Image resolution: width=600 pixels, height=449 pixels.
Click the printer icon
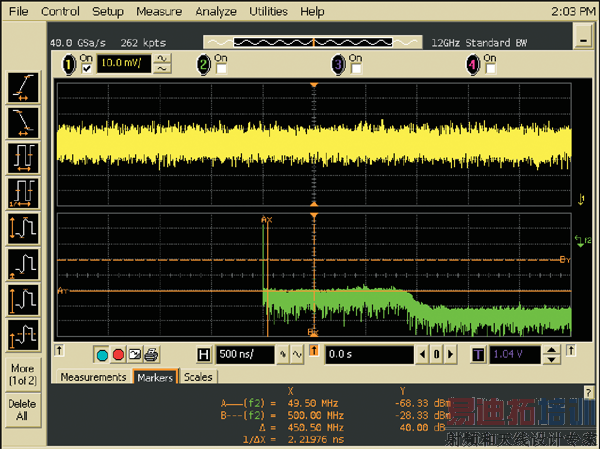pyautogui.click(x=151, y=355)
